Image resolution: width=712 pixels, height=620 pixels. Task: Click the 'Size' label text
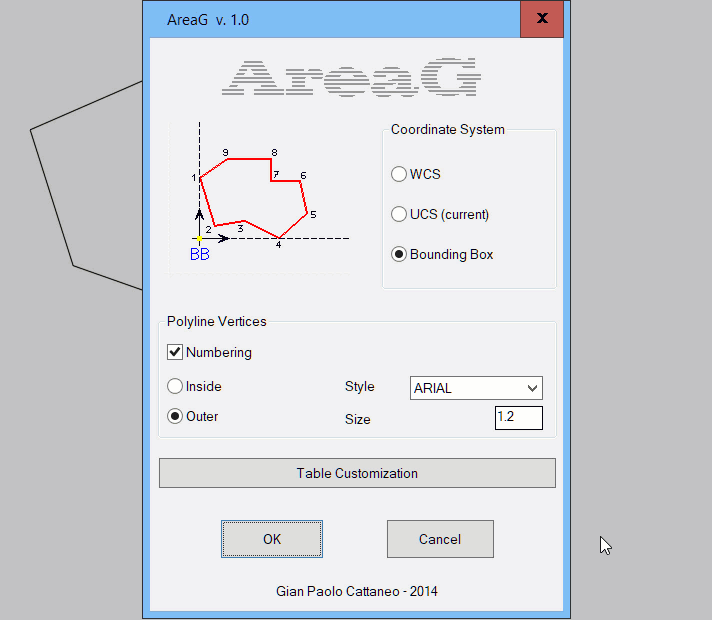coord(357,419)
